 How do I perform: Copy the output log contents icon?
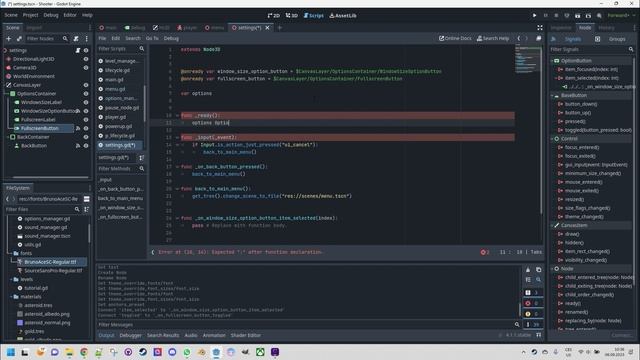[x=538, y=270]
